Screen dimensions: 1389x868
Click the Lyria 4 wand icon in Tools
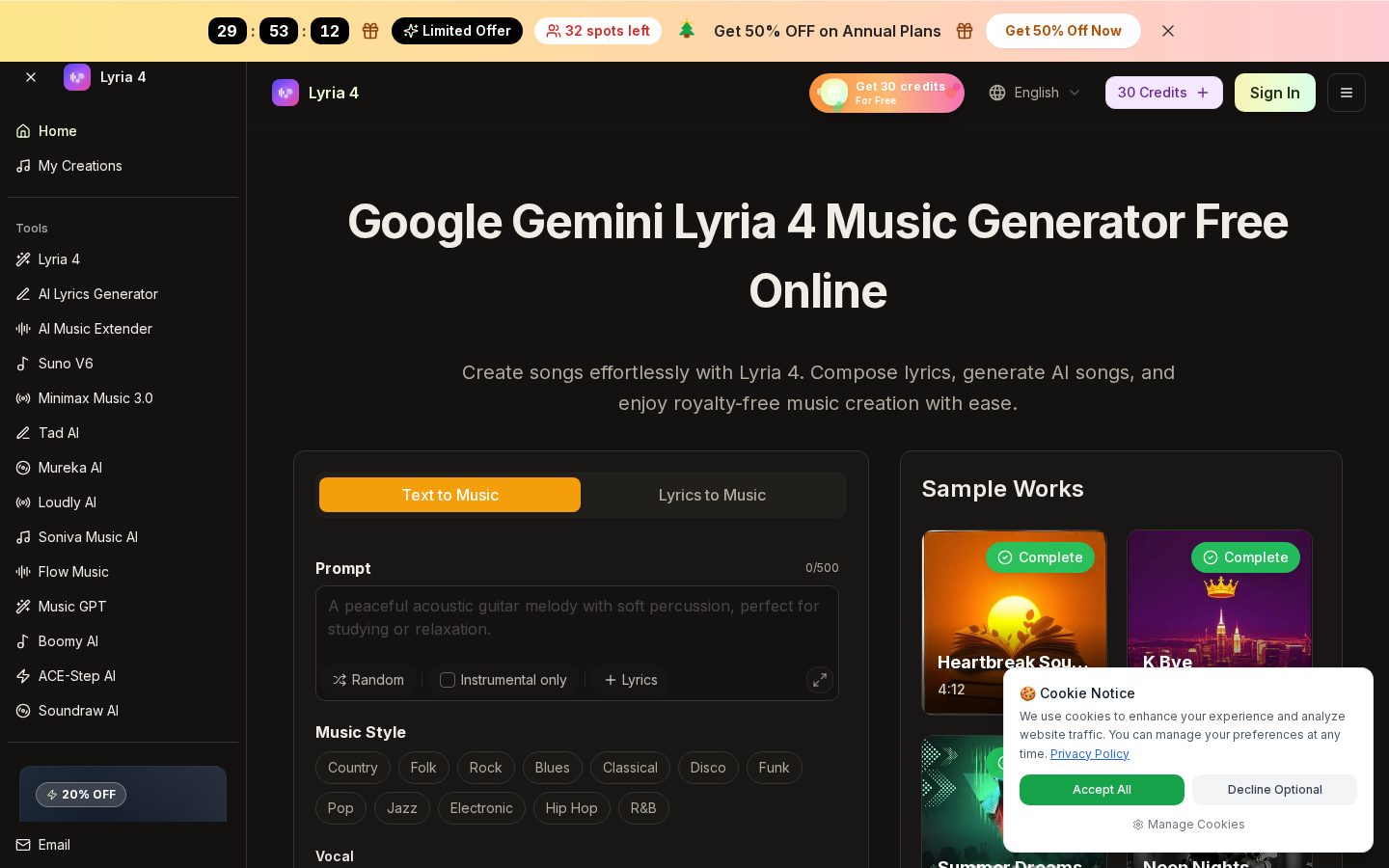coord(23,259)
